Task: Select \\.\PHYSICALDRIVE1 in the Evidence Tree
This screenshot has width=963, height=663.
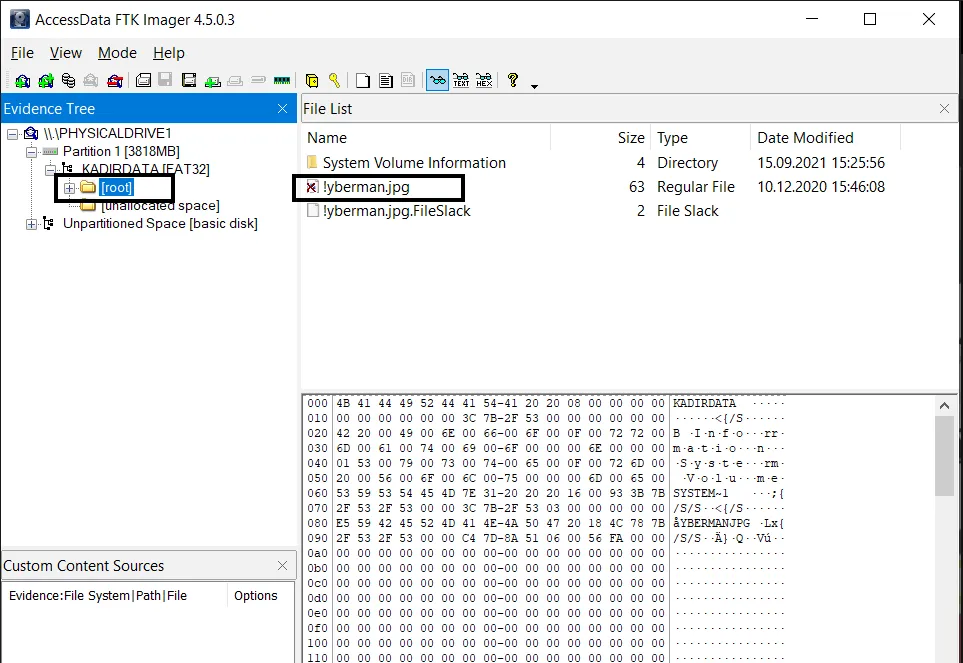Action: tap(108, 133)
